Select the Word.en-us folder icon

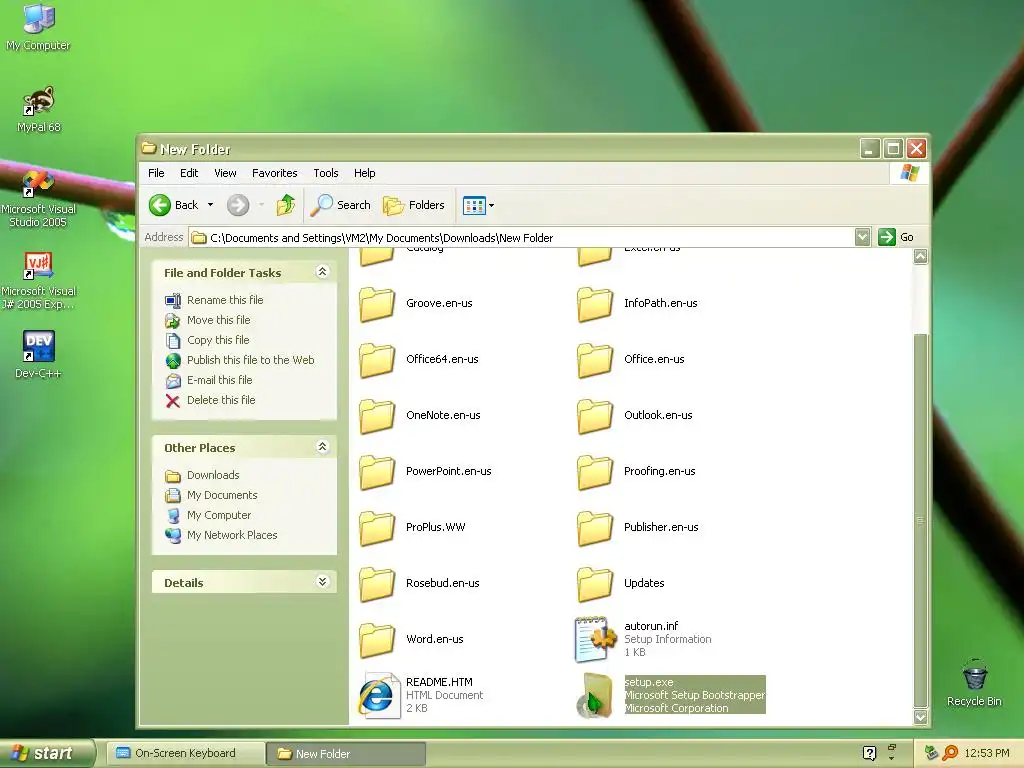coord(377,640)
